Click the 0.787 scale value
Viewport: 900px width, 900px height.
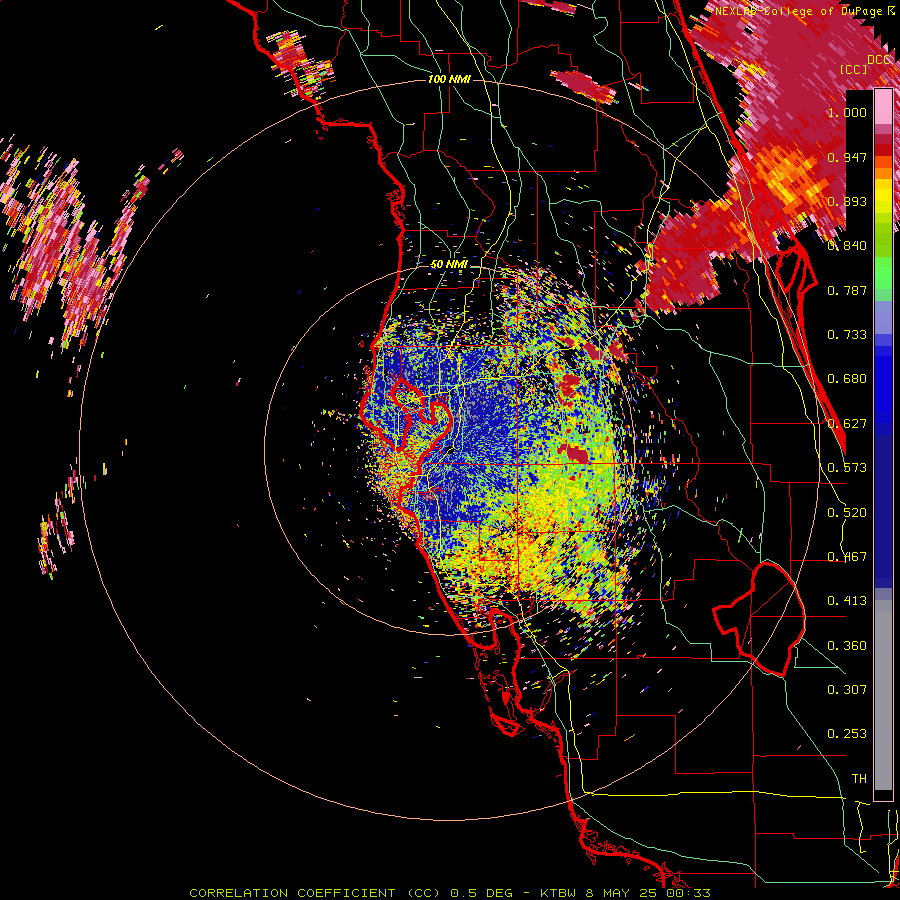(x=847, y=290)
